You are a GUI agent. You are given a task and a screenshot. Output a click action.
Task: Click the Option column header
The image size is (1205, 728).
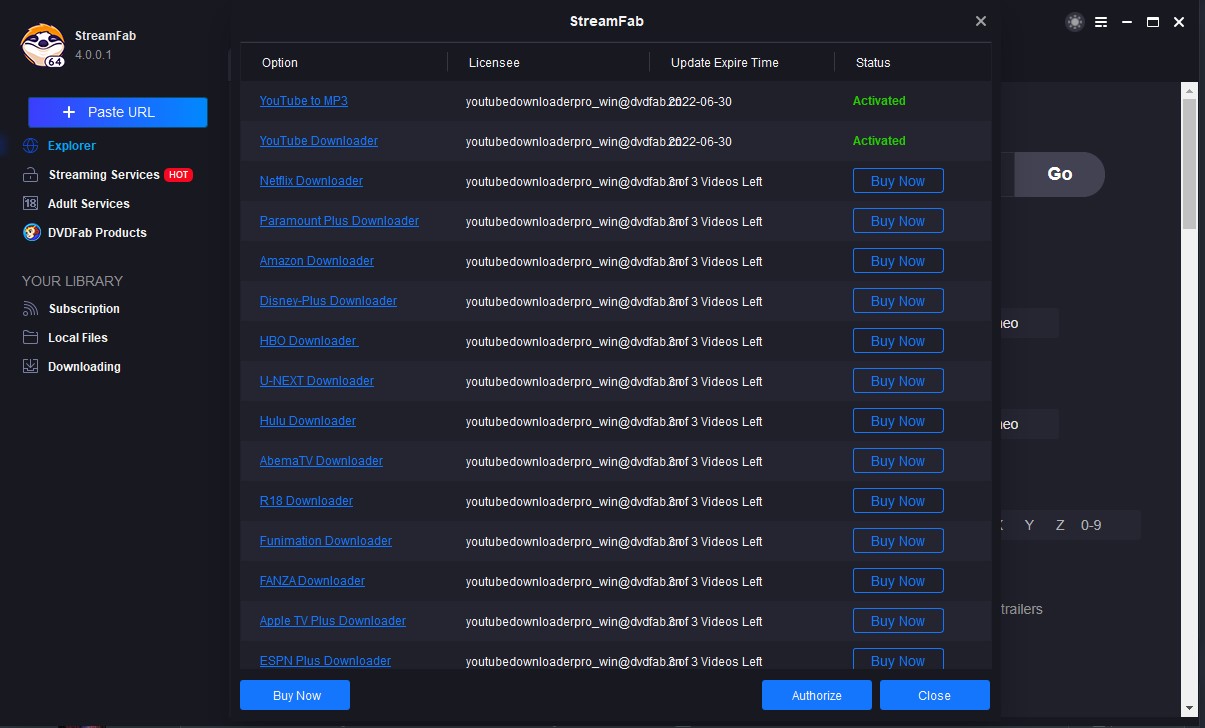point(280,62)
